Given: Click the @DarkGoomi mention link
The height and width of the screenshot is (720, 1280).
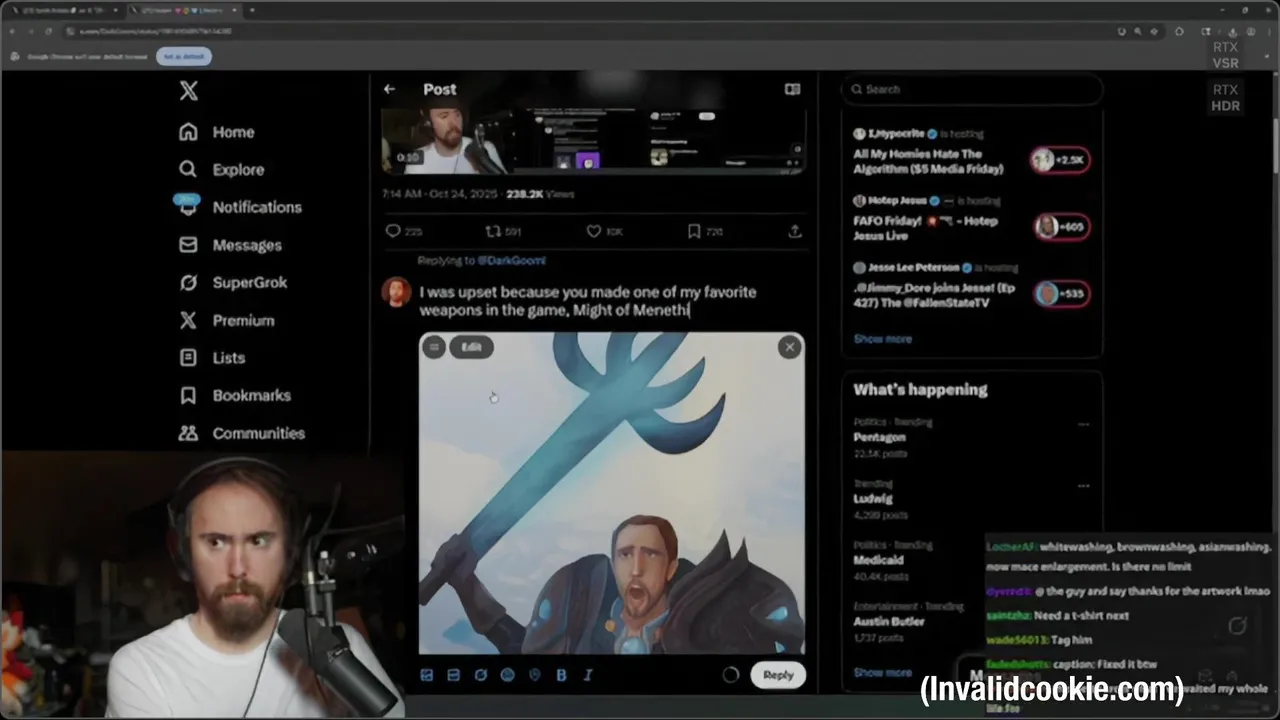Looking at the screenshot, I should tap(511, 260).
